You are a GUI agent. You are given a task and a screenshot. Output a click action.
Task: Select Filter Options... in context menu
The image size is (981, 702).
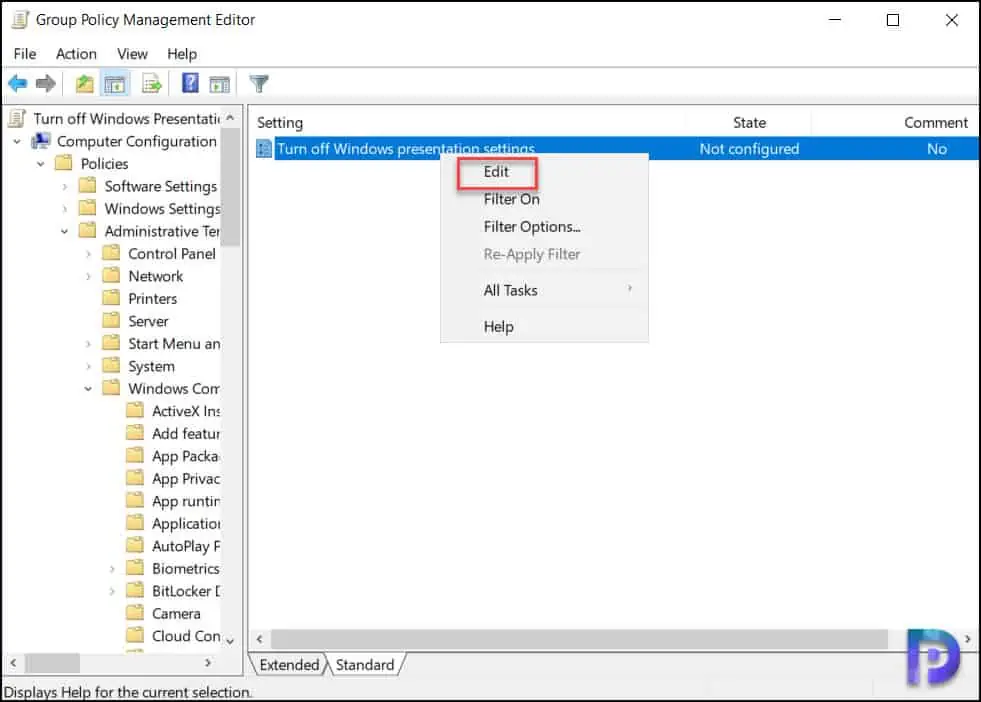click(x=544, y=226)
